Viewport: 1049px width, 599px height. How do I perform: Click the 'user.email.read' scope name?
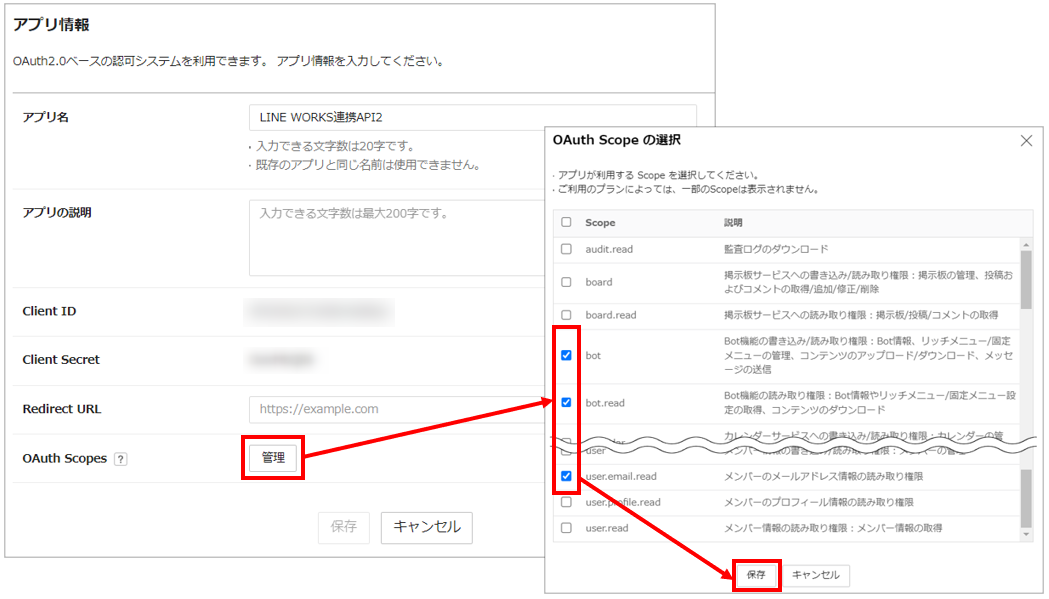click(x=621, y=477)
